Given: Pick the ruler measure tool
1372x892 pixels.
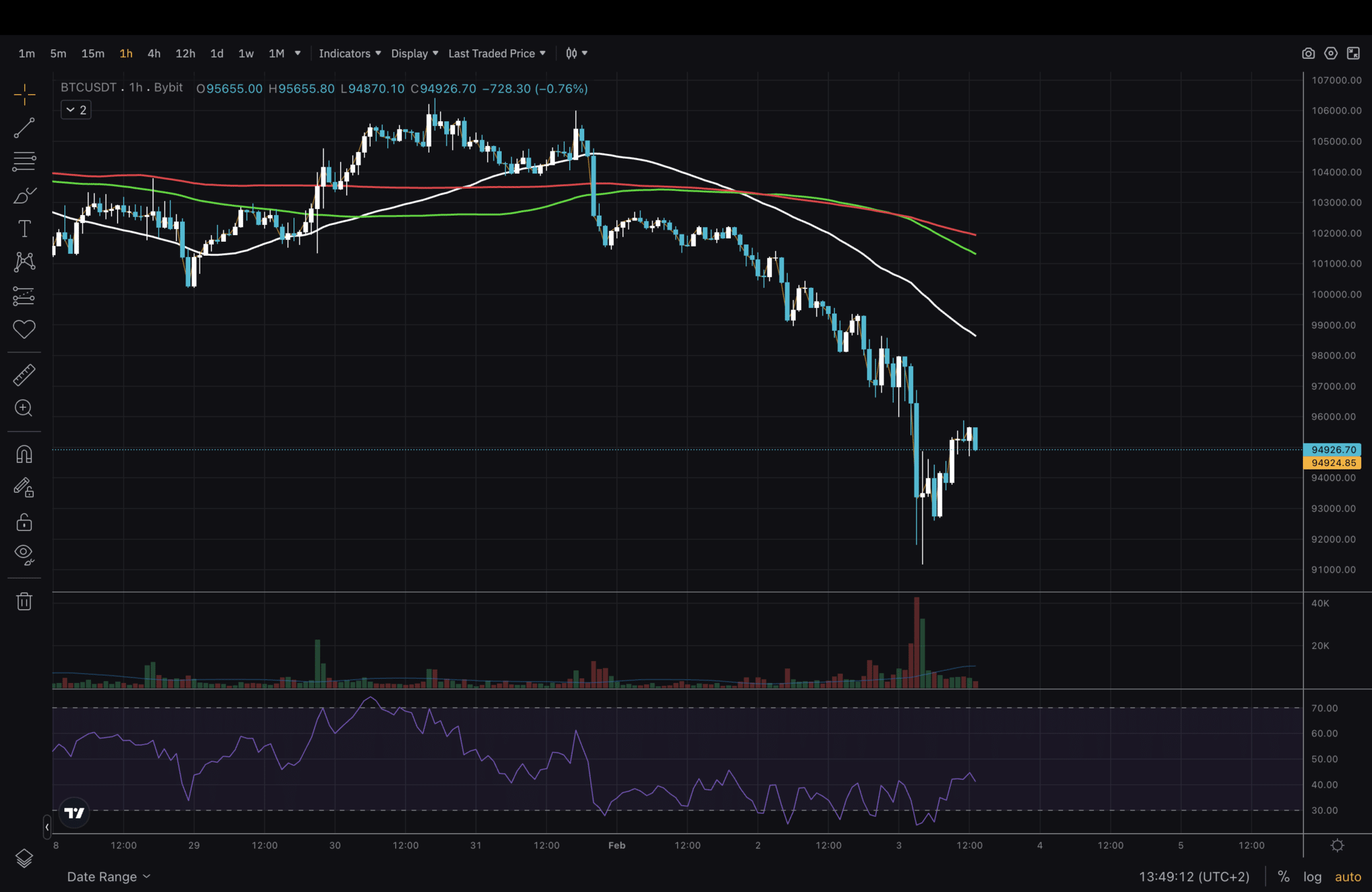Looking at the screenshot, I should (x=24, y=375).
